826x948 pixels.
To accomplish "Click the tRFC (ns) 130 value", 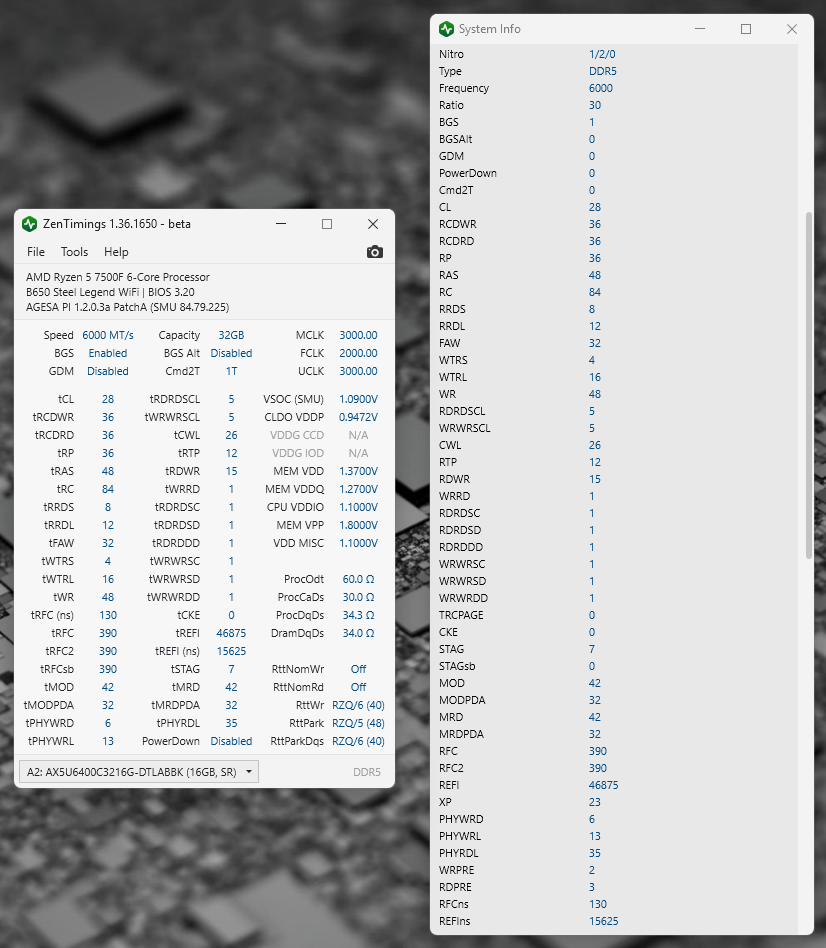I will 108,615.
